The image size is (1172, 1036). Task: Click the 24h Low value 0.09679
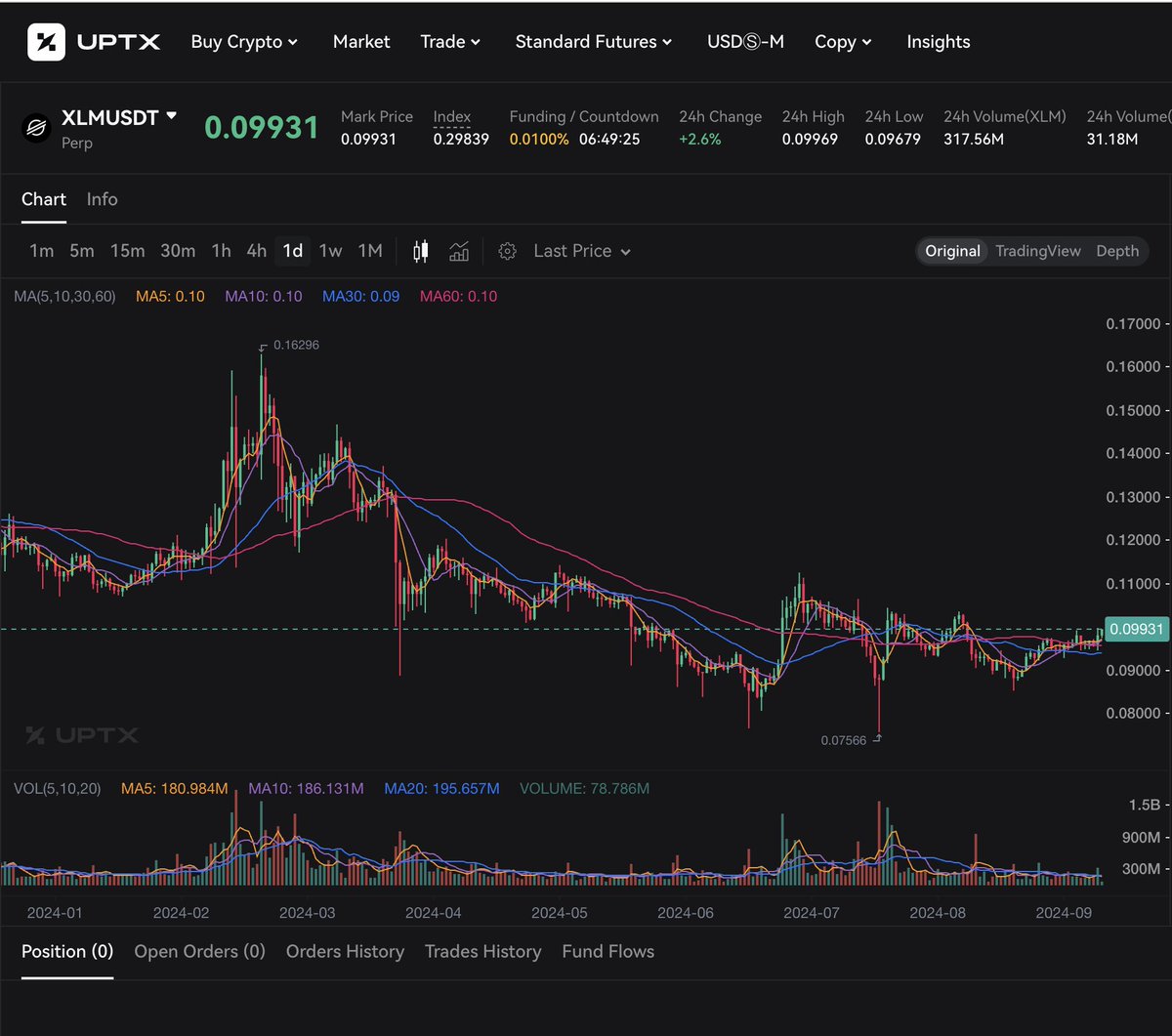point(893,140)
